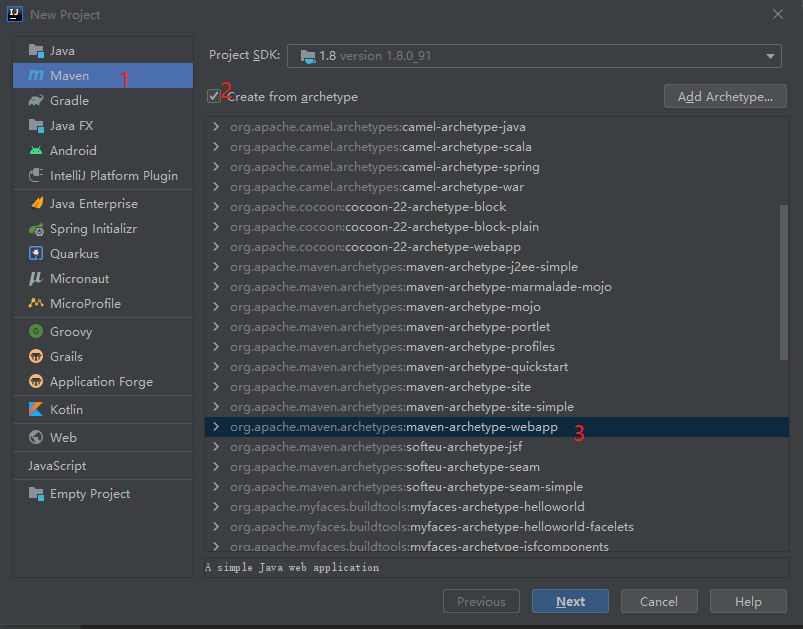Select Android project type label
The width and height of the screenshot is (803, 629).
[x=73, y=151]
